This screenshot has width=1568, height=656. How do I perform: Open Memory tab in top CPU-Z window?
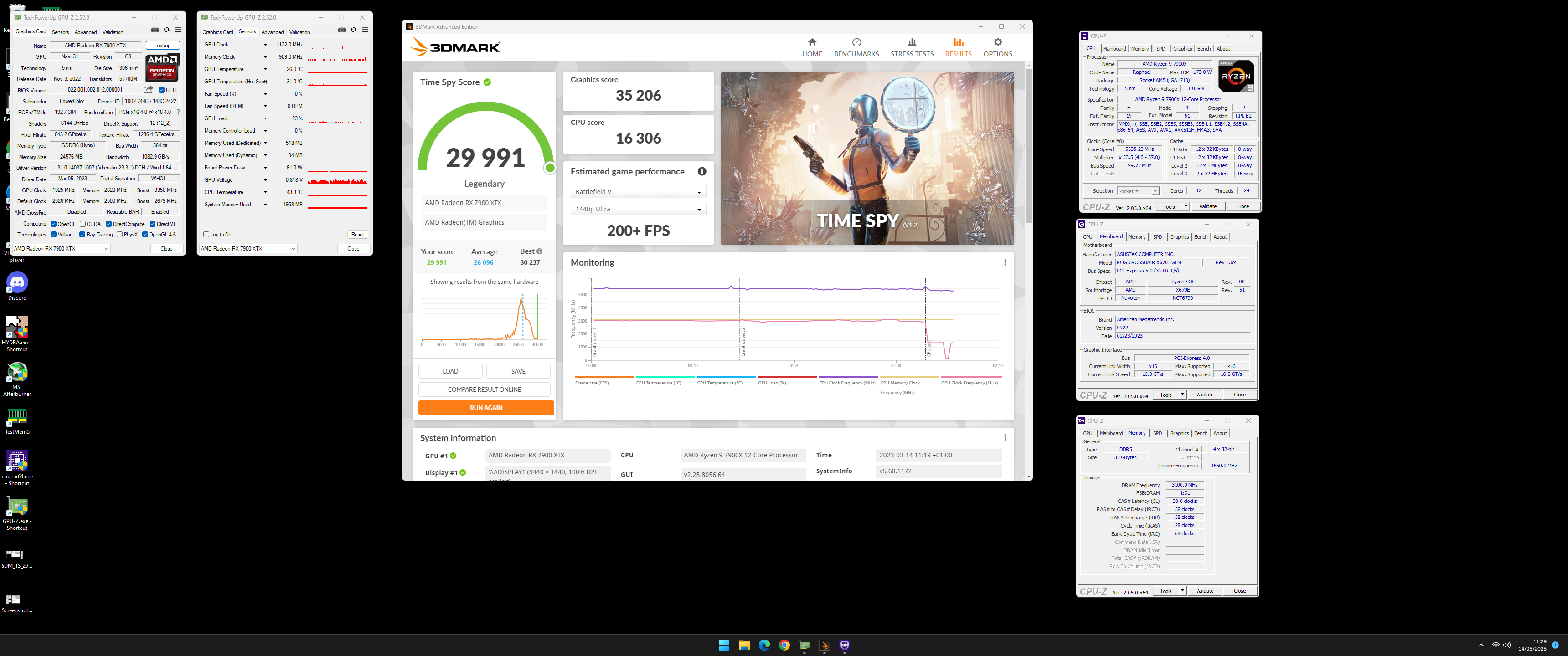1140,49
